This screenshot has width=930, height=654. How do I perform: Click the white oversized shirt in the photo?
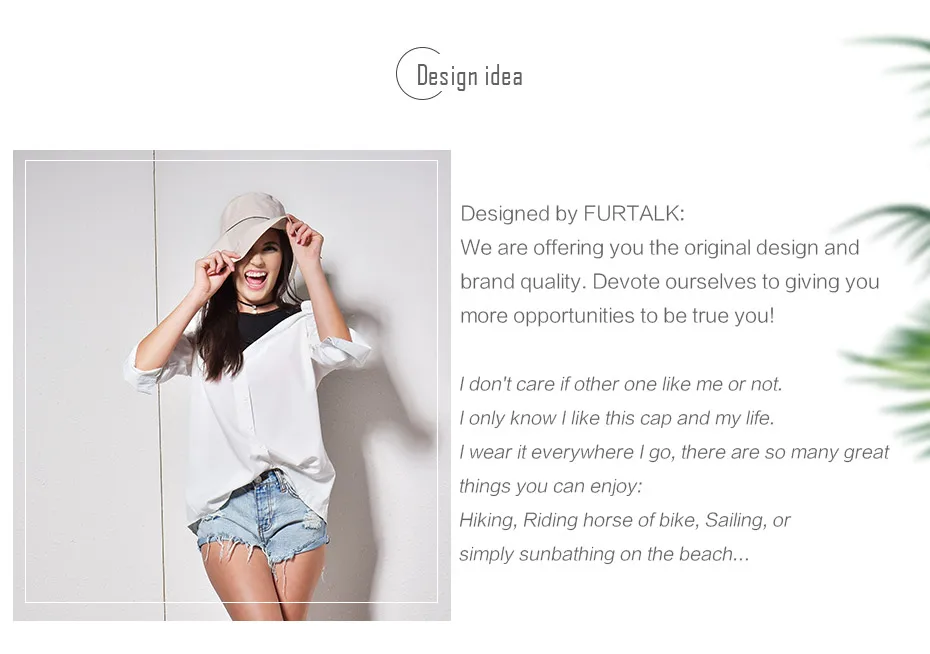[249, 409]
